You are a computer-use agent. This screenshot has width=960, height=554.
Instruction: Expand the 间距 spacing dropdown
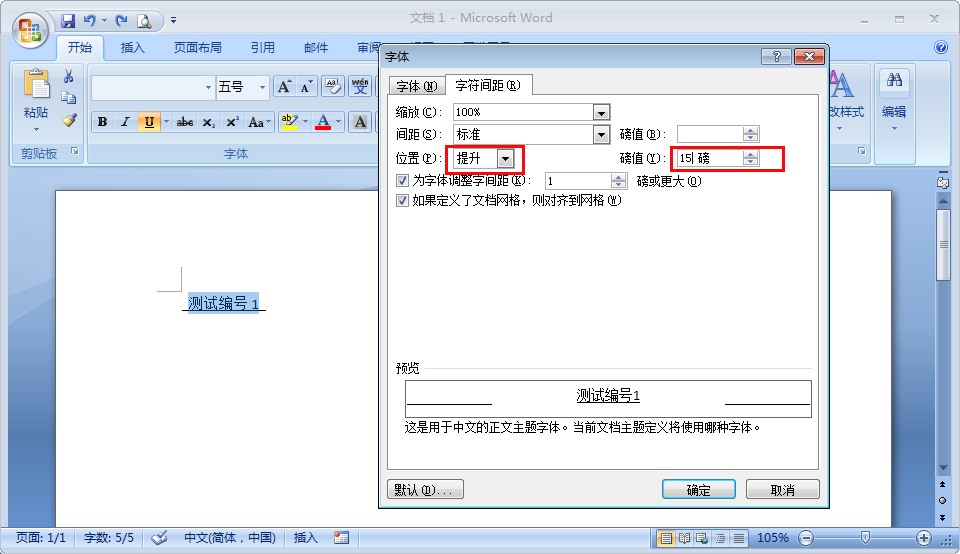(601, 135)
